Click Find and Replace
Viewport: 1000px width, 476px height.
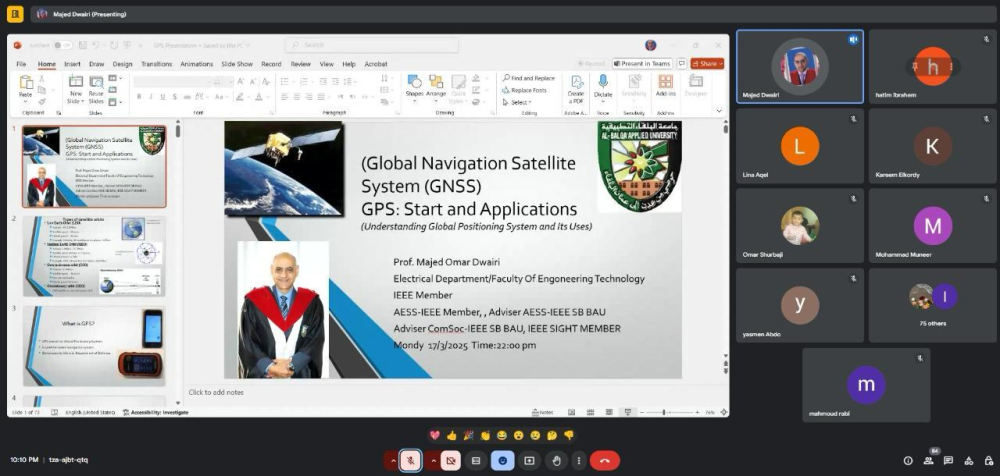(528, 78)
